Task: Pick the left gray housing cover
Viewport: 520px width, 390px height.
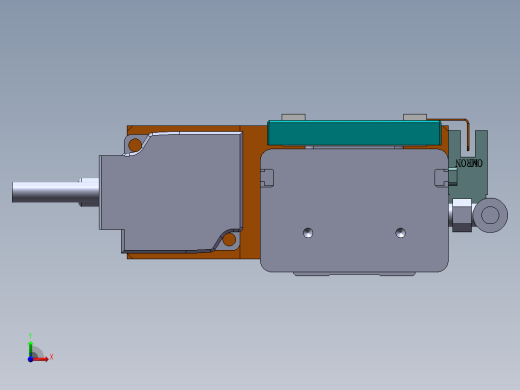Action: pyautogui.click(x=171, y=192)
